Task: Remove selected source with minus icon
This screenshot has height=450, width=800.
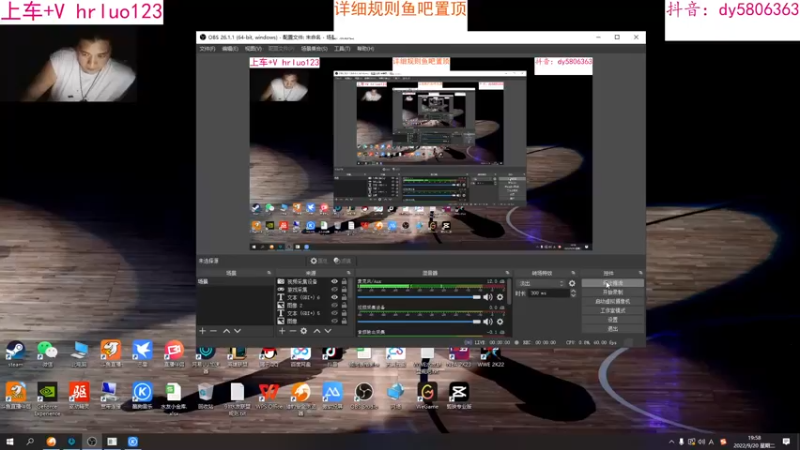Action: click(293, 331)
